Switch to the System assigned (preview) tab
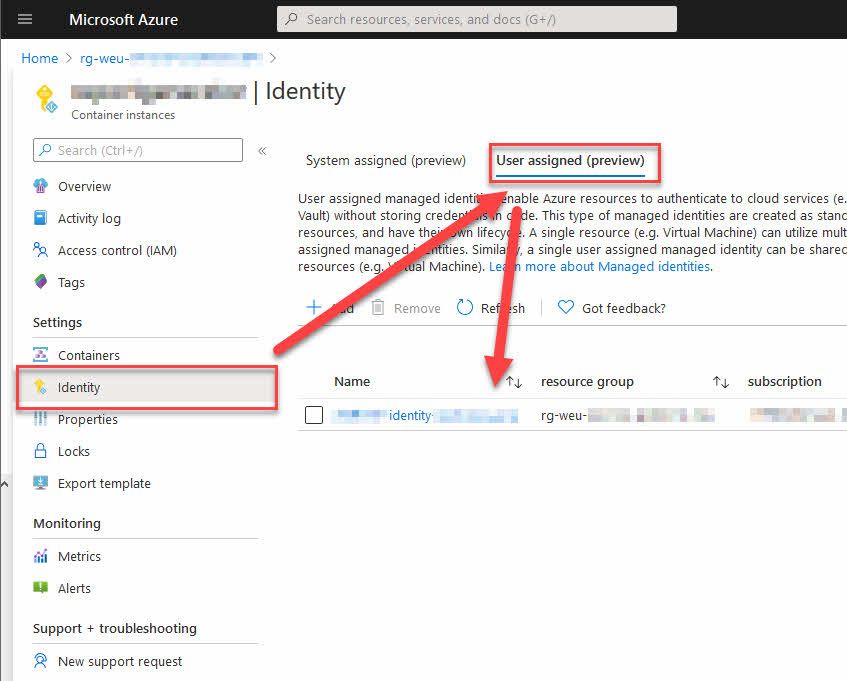The height and width of the screenshot is (681, 847). pyautogui.click(x=388, y=160)
